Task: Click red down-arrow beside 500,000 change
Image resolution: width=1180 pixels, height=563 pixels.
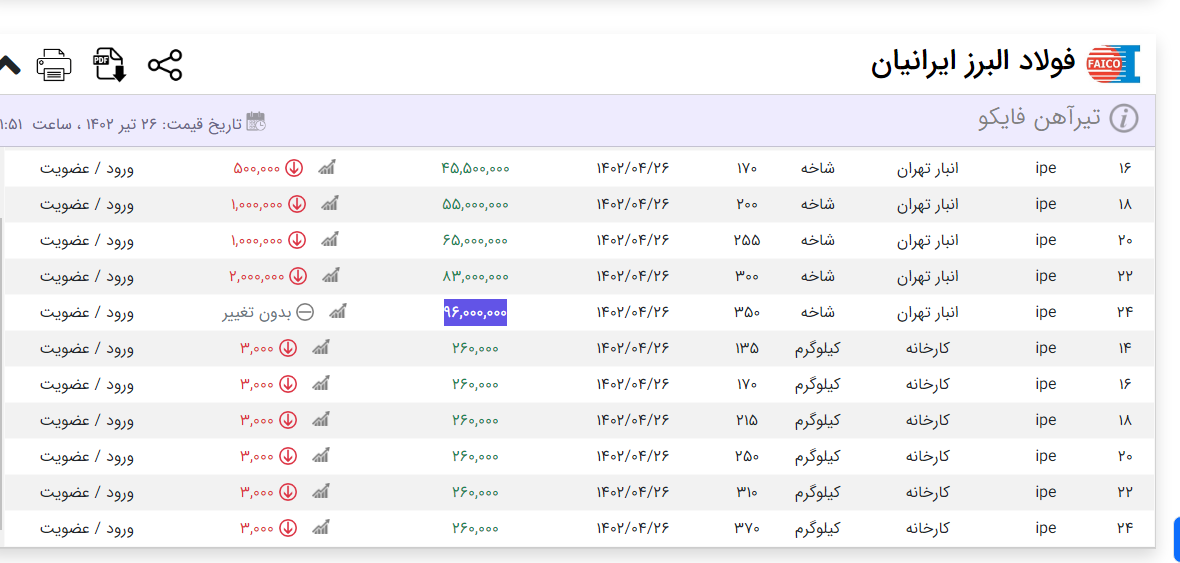Action: coord(294,168)
